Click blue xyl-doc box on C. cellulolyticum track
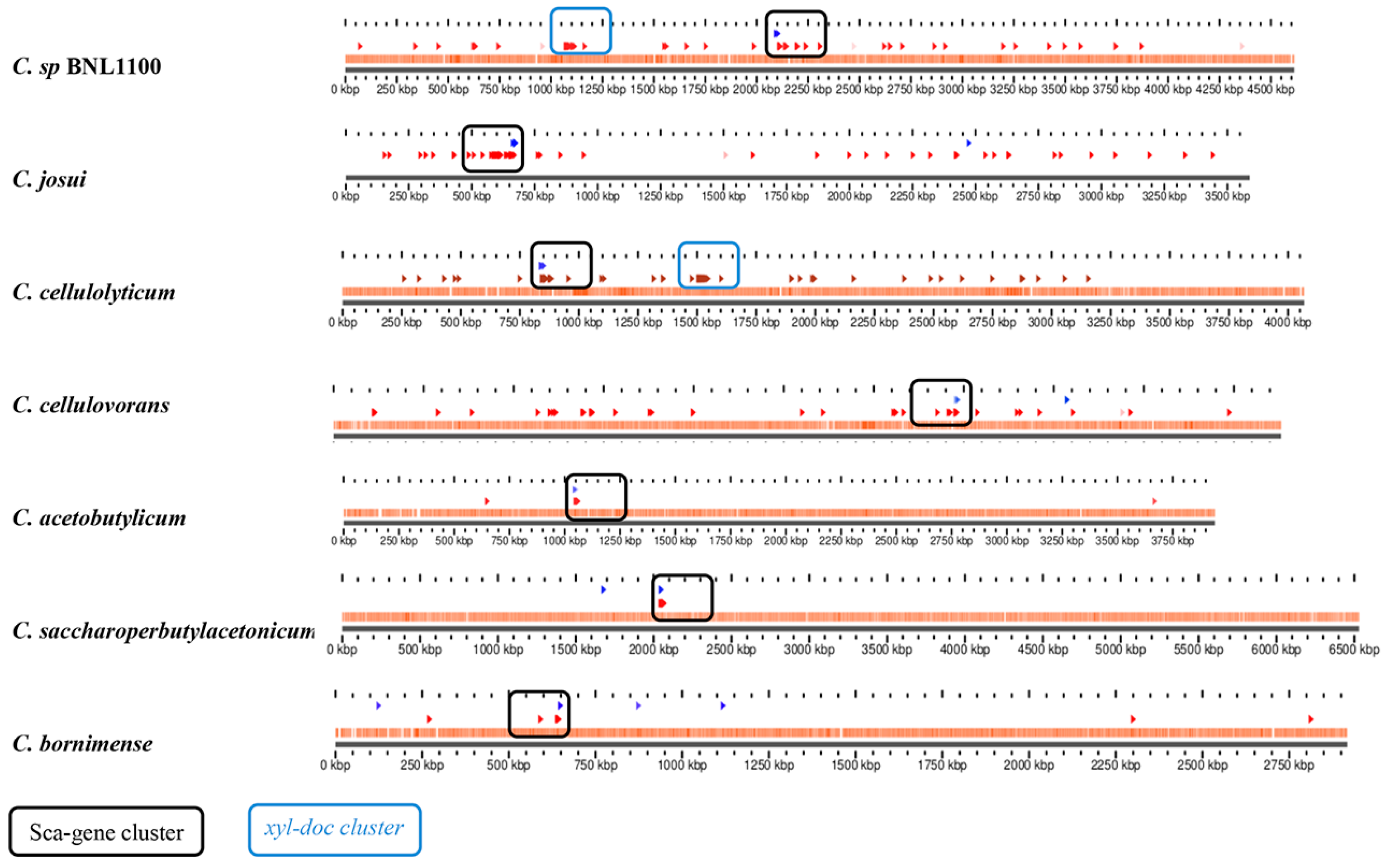Viewport: 1385px width, 868px height. pyautogui.click(x=709, y=265)
